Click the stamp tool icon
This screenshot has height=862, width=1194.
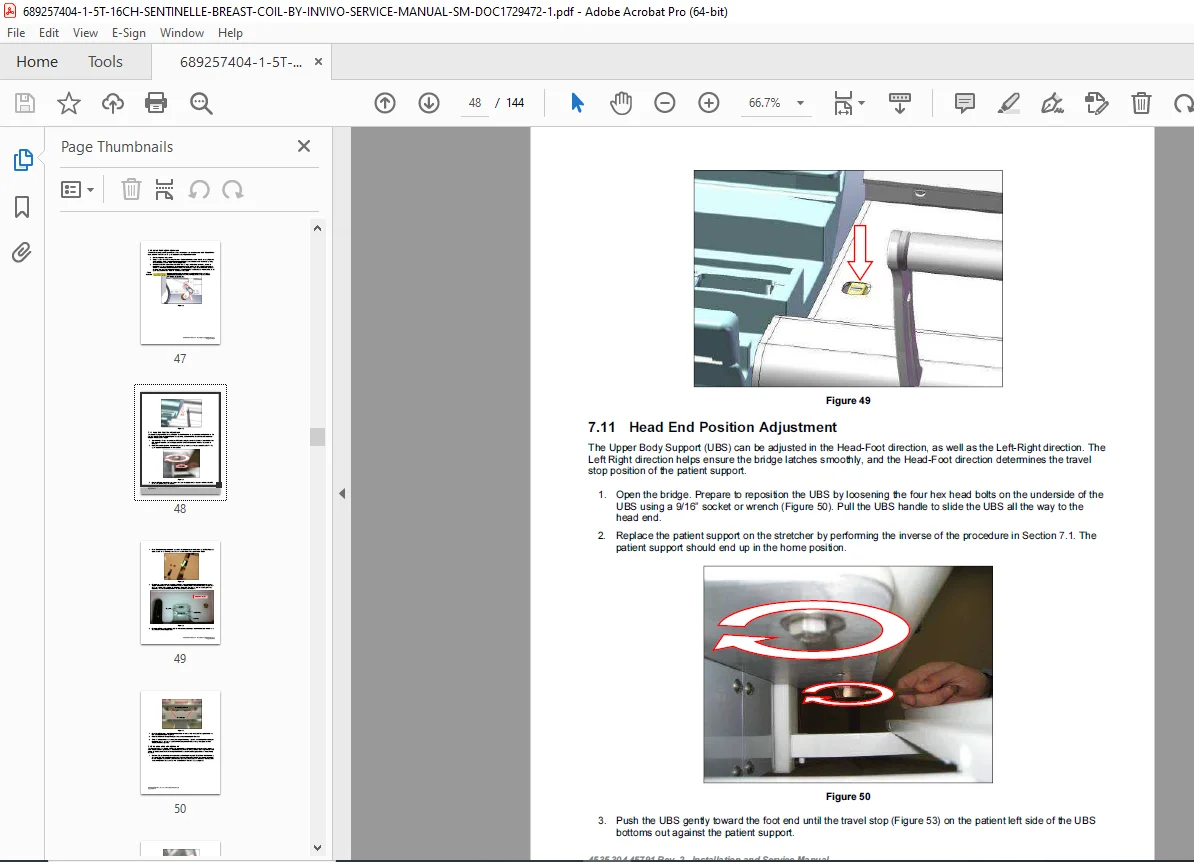[1097, 103]
